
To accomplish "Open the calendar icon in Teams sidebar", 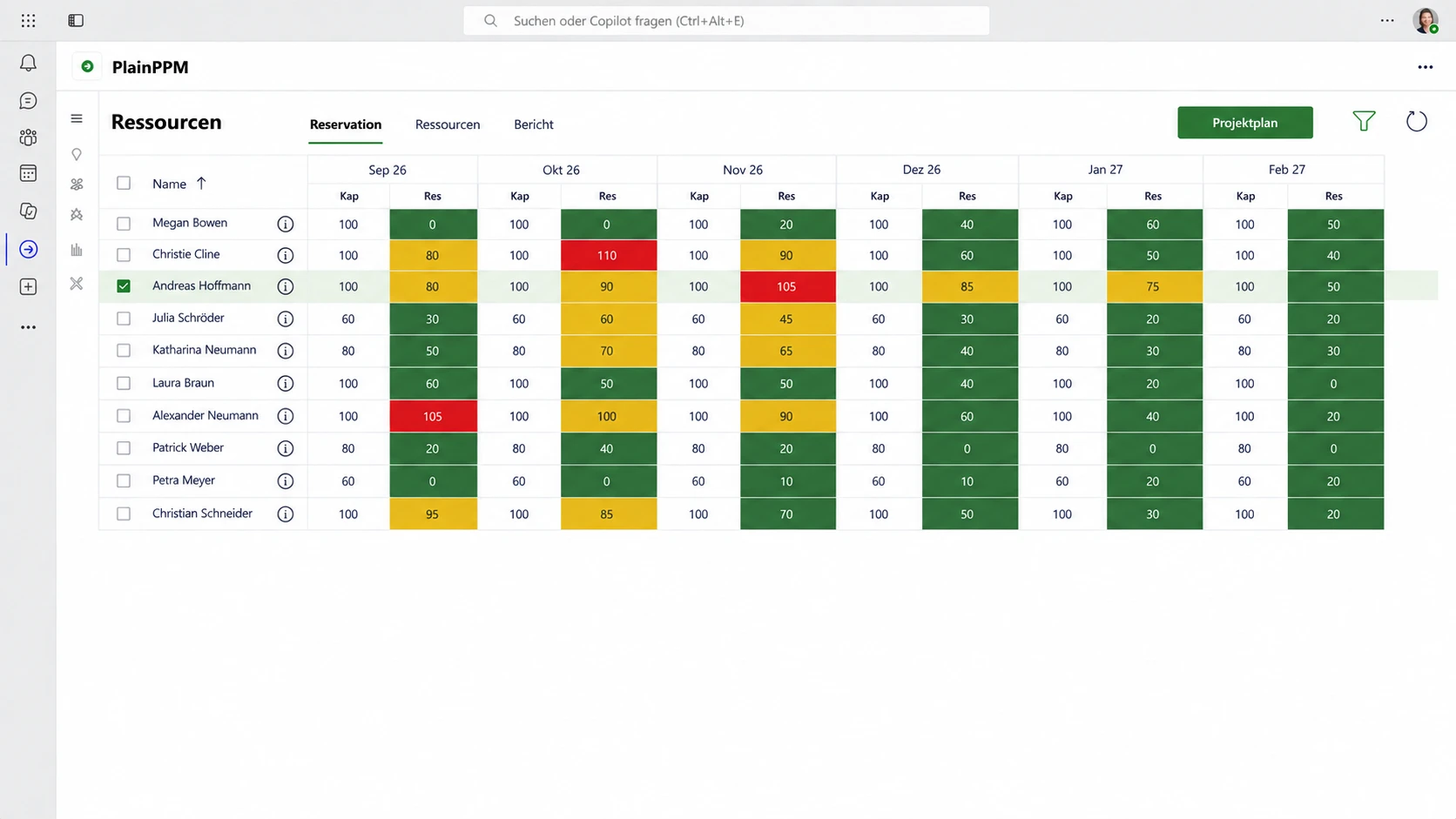I will (28, 173).
